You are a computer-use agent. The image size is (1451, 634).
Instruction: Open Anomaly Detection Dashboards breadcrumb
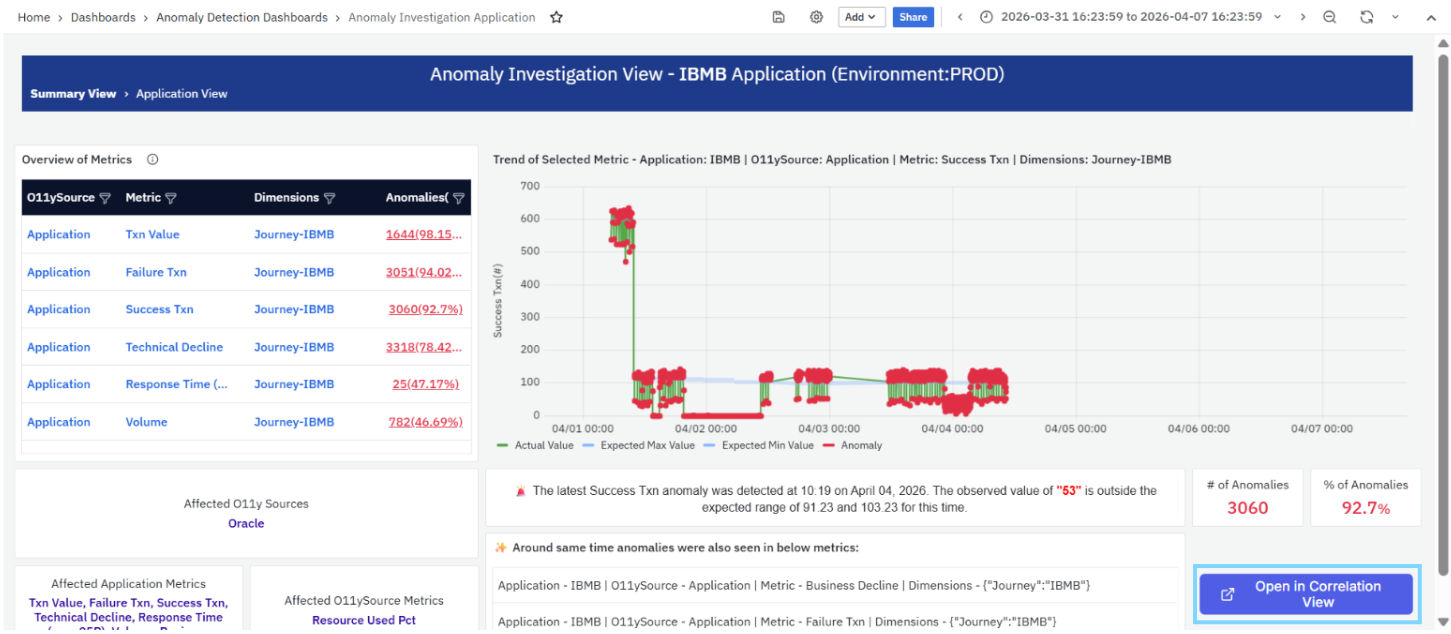(x=242, y=17)
